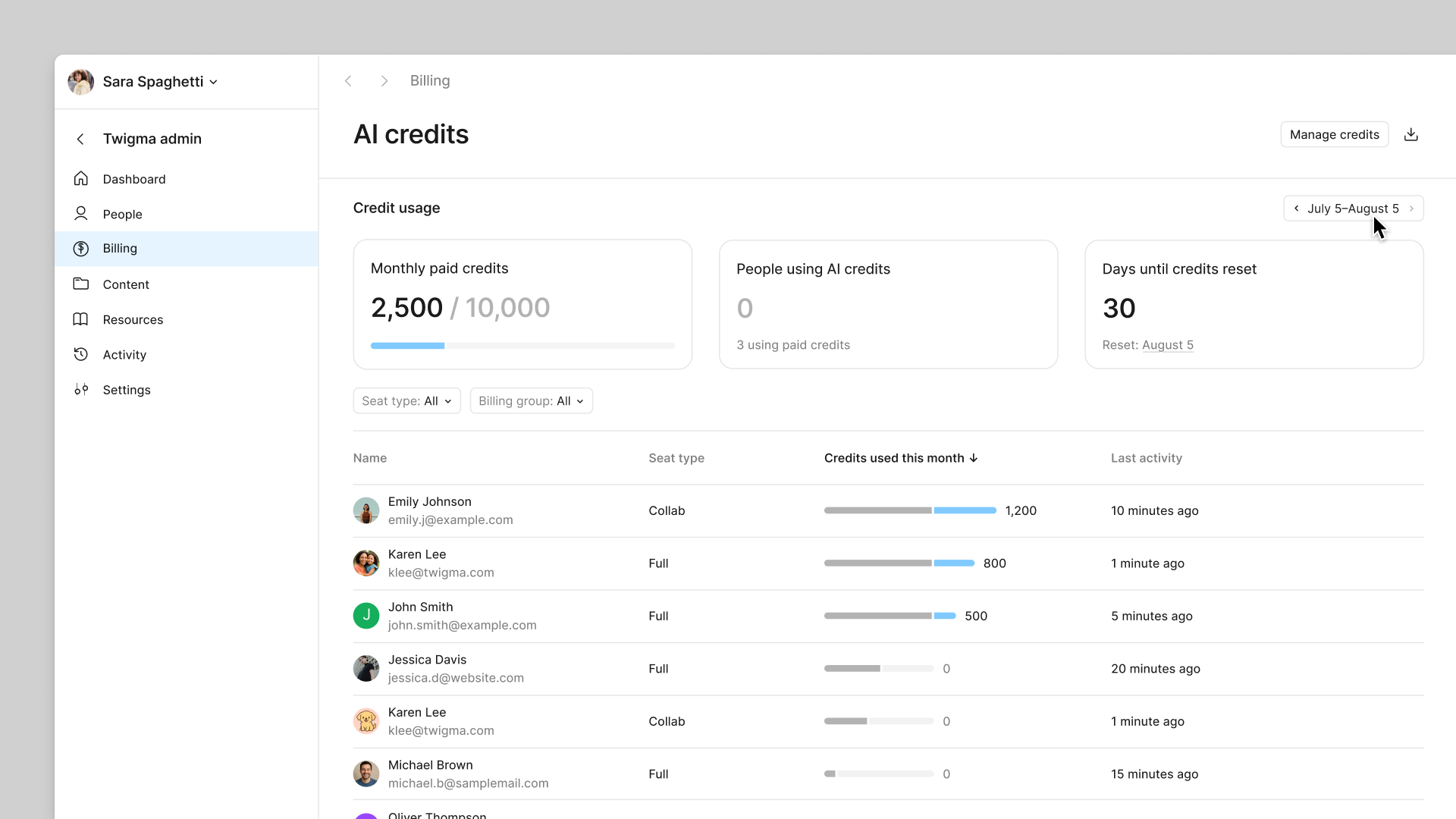
Task: Select the Resources book icon
Action: pyautogui.click(x=80, y=319)
